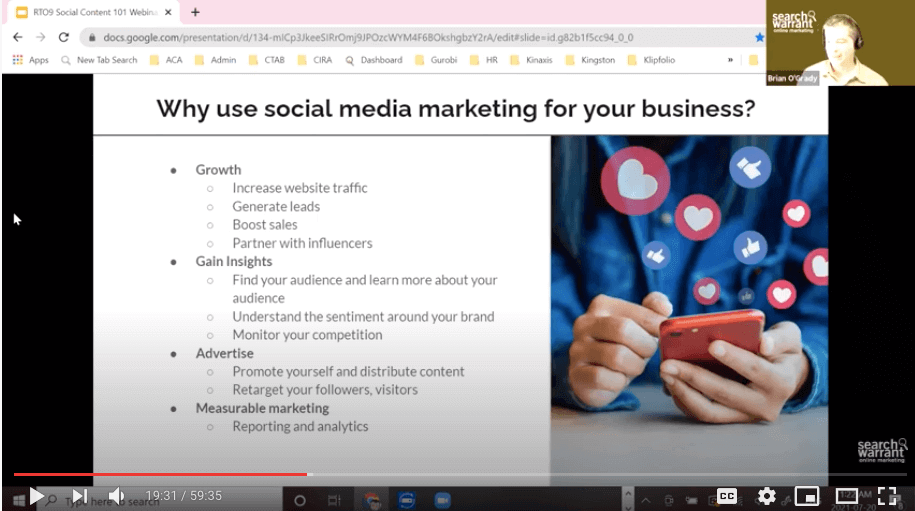The width and height of the screenshot is (915, 511).
Task: Open a new tab with plus button
Action: pos(195,12)
